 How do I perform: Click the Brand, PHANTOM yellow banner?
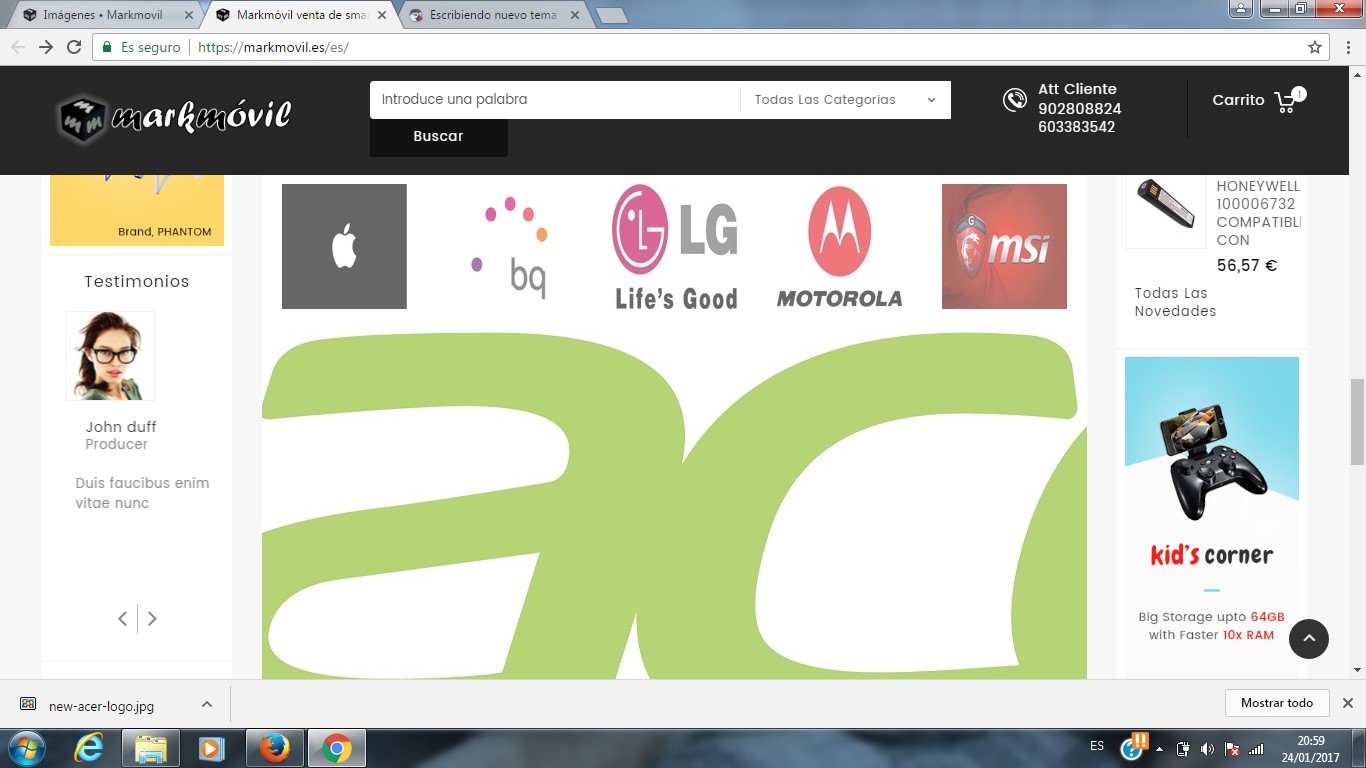tap(137, 210)
